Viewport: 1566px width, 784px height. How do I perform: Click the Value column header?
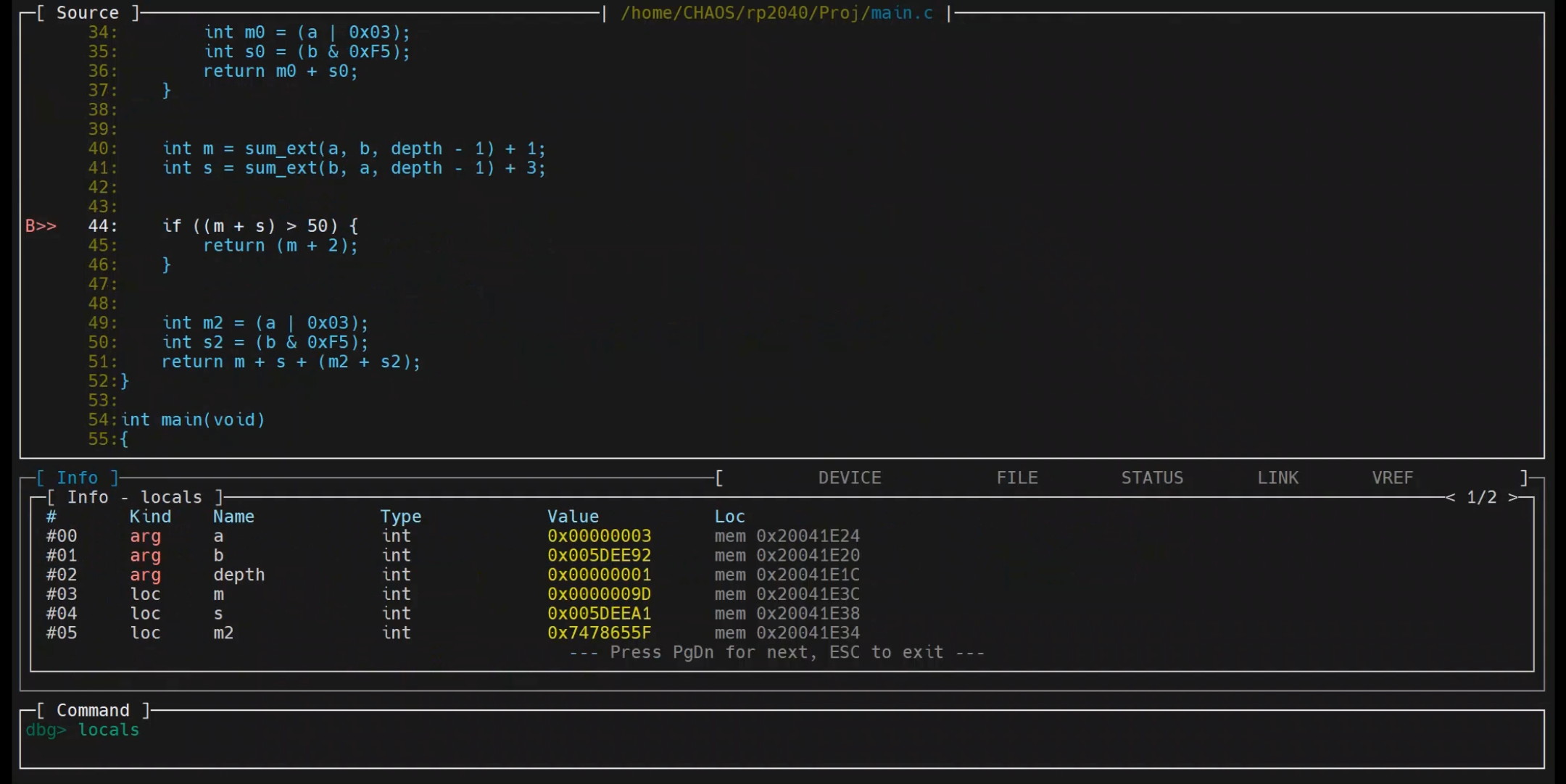pos(573,517)
